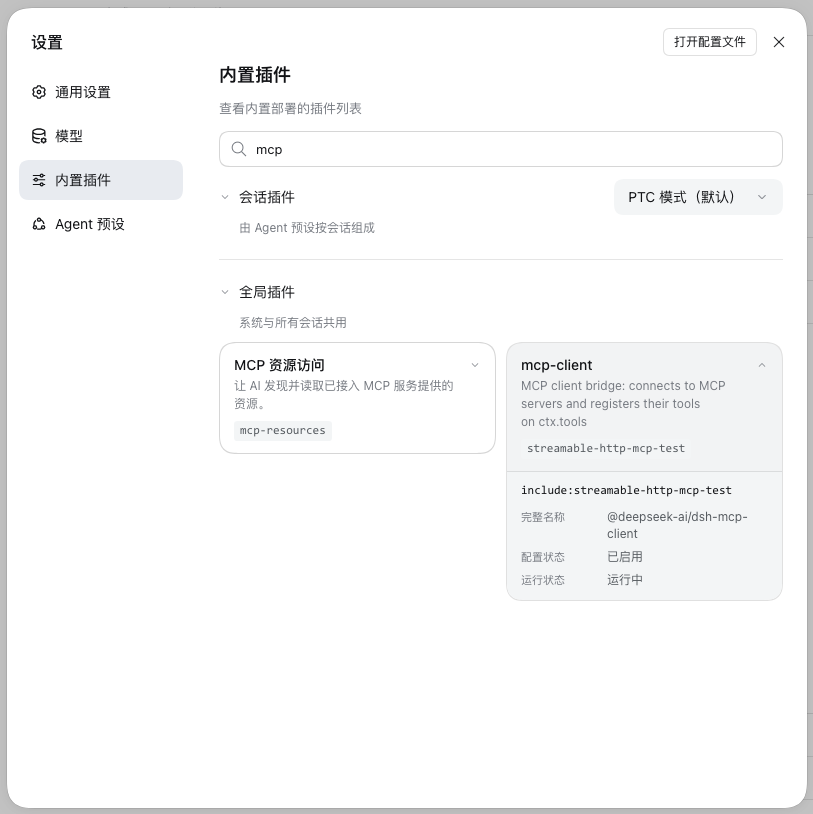Click the gear icon beside 通用设置
The width and height of the screenshot is (813, 814).
coord(39,92)
